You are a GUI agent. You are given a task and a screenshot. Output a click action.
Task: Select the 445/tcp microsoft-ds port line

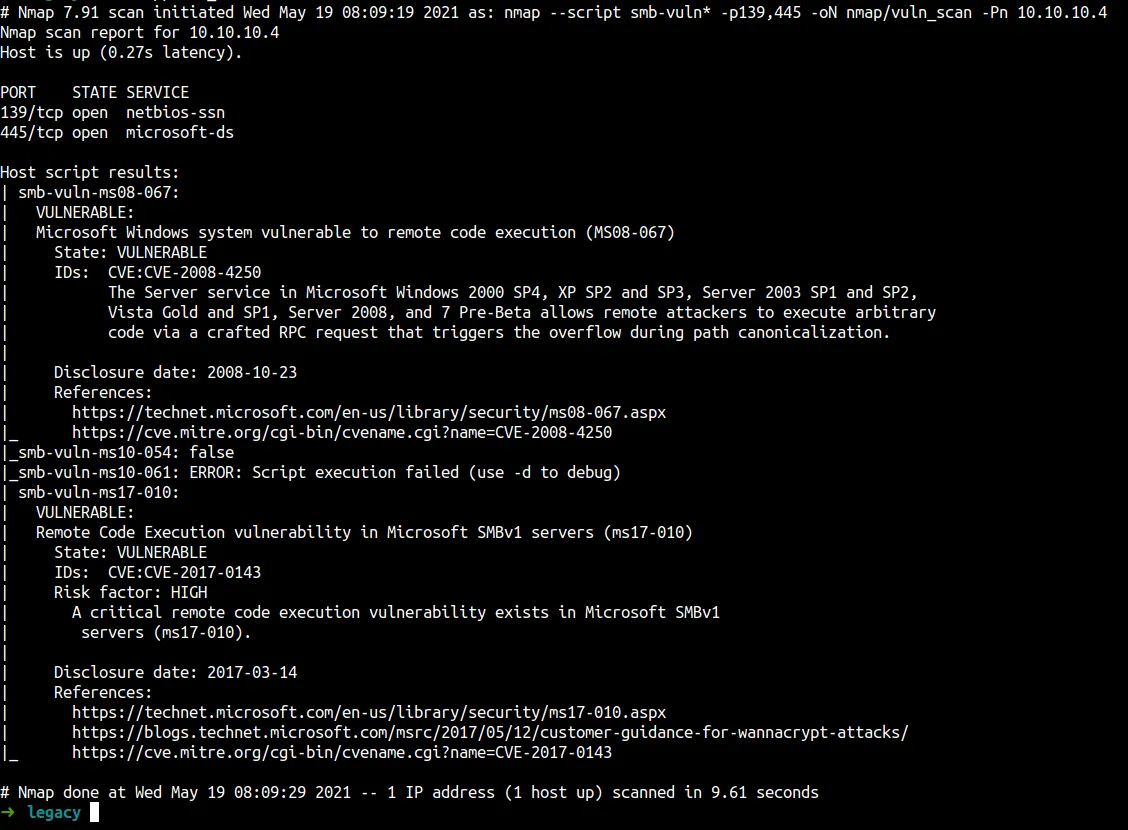click(117, 132)
